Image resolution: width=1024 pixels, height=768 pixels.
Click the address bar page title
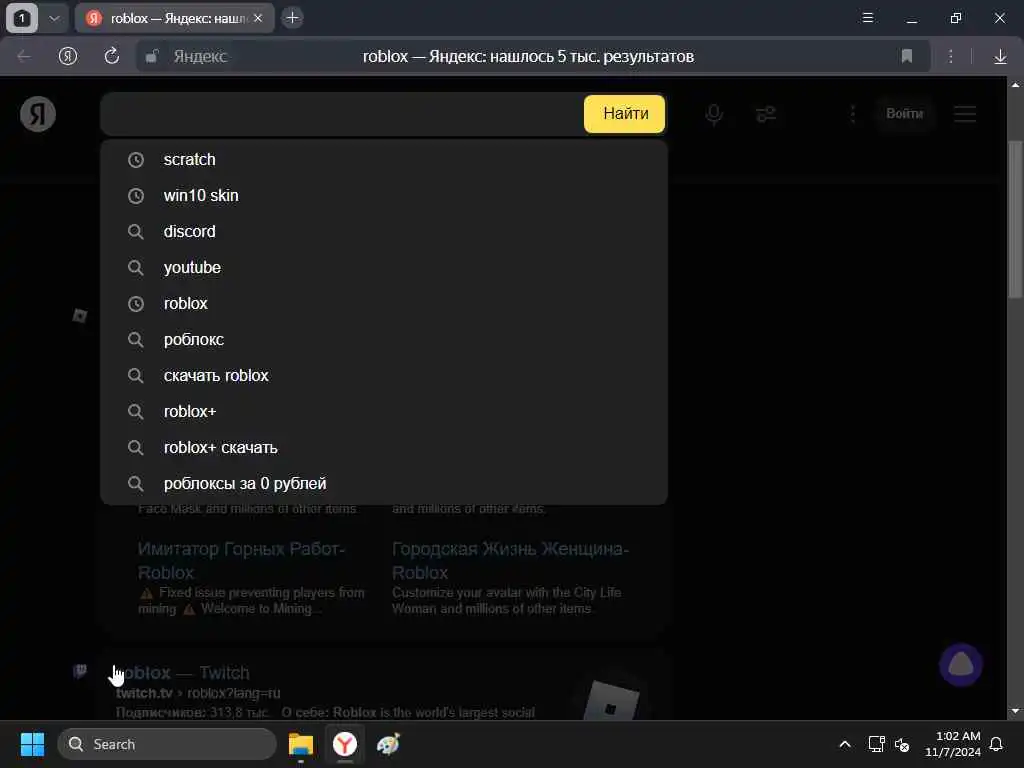[x=528, y=56]
